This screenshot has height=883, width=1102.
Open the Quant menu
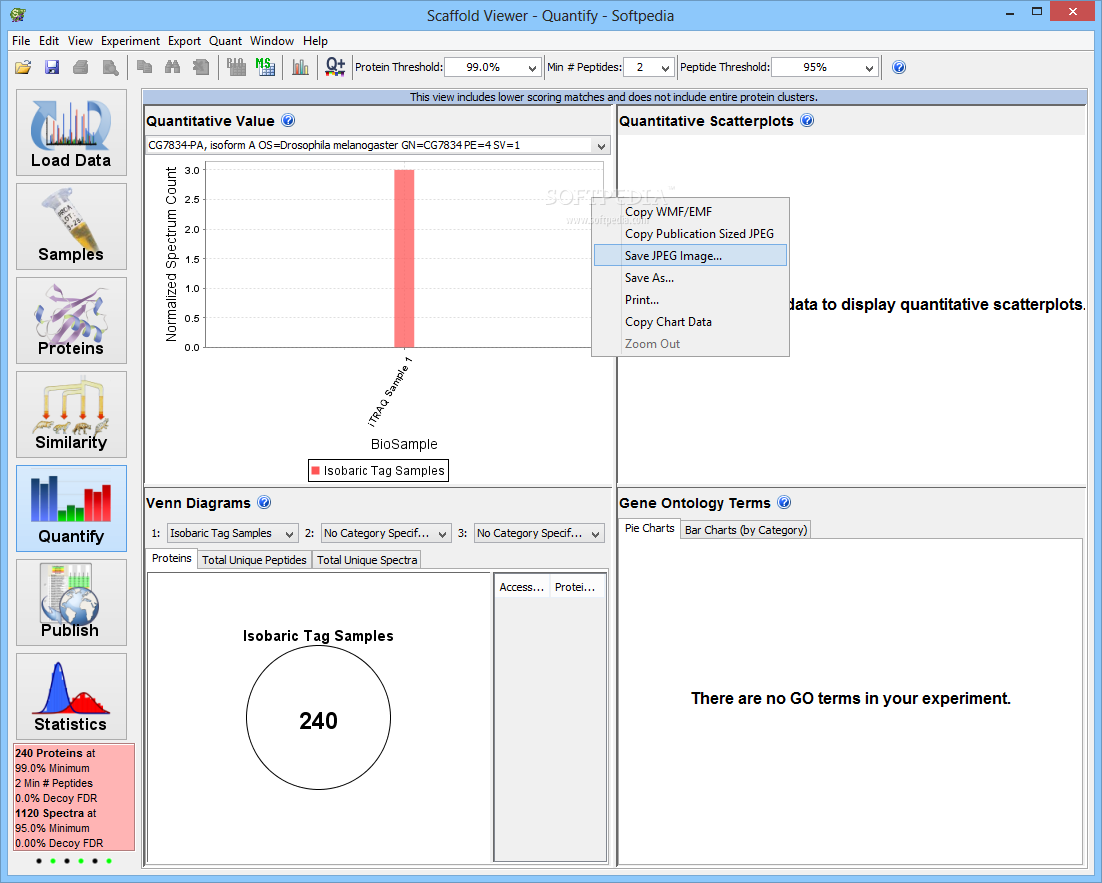click(226, 41)
